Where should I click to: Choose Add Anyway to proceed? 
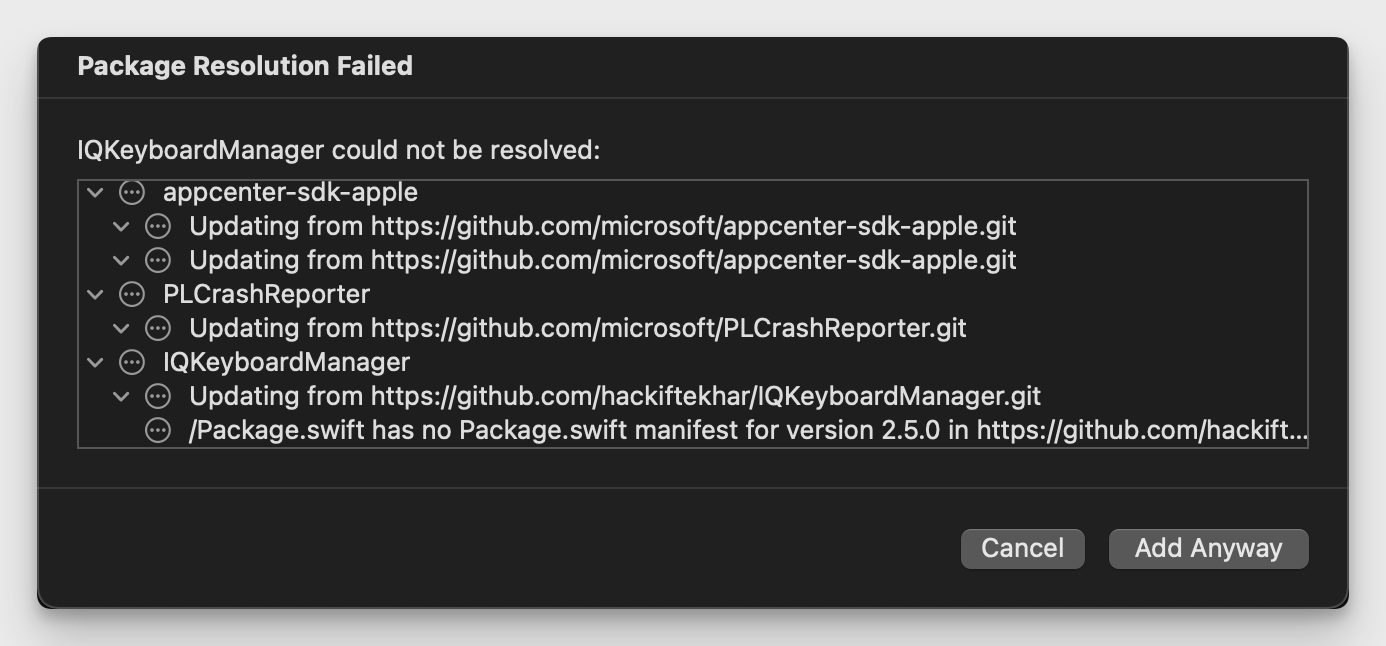click(x=1208, y=548)
